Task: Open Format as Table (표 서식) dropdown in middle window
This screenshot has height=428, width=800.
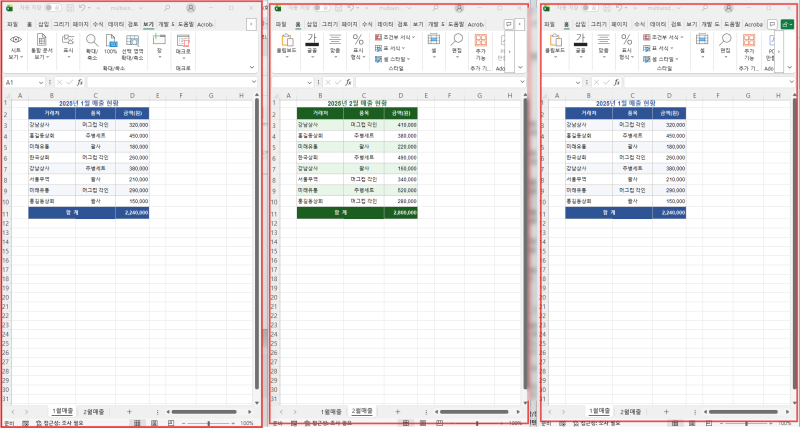Action: click(x=390, y=48)
